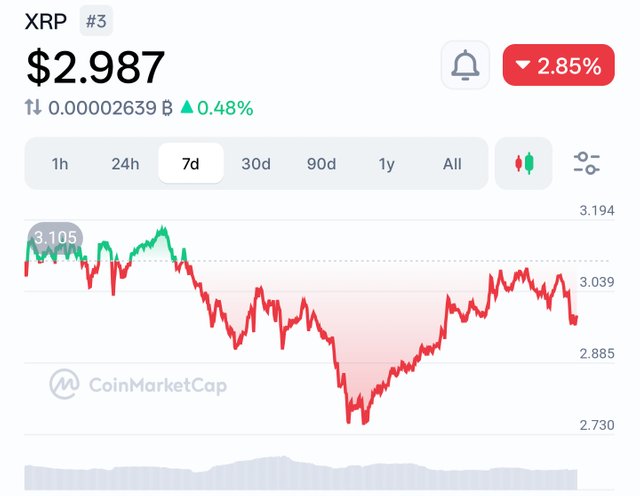Tap the price alert bell icon
The width and height of the screenshot is (640, 496).
tap(465, 65)
